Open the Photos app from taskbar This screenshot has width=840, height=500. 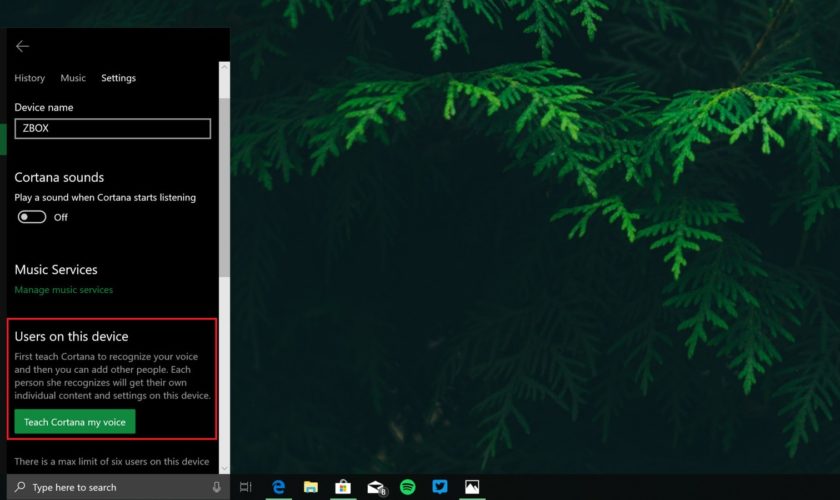click(x=472, y=487)
